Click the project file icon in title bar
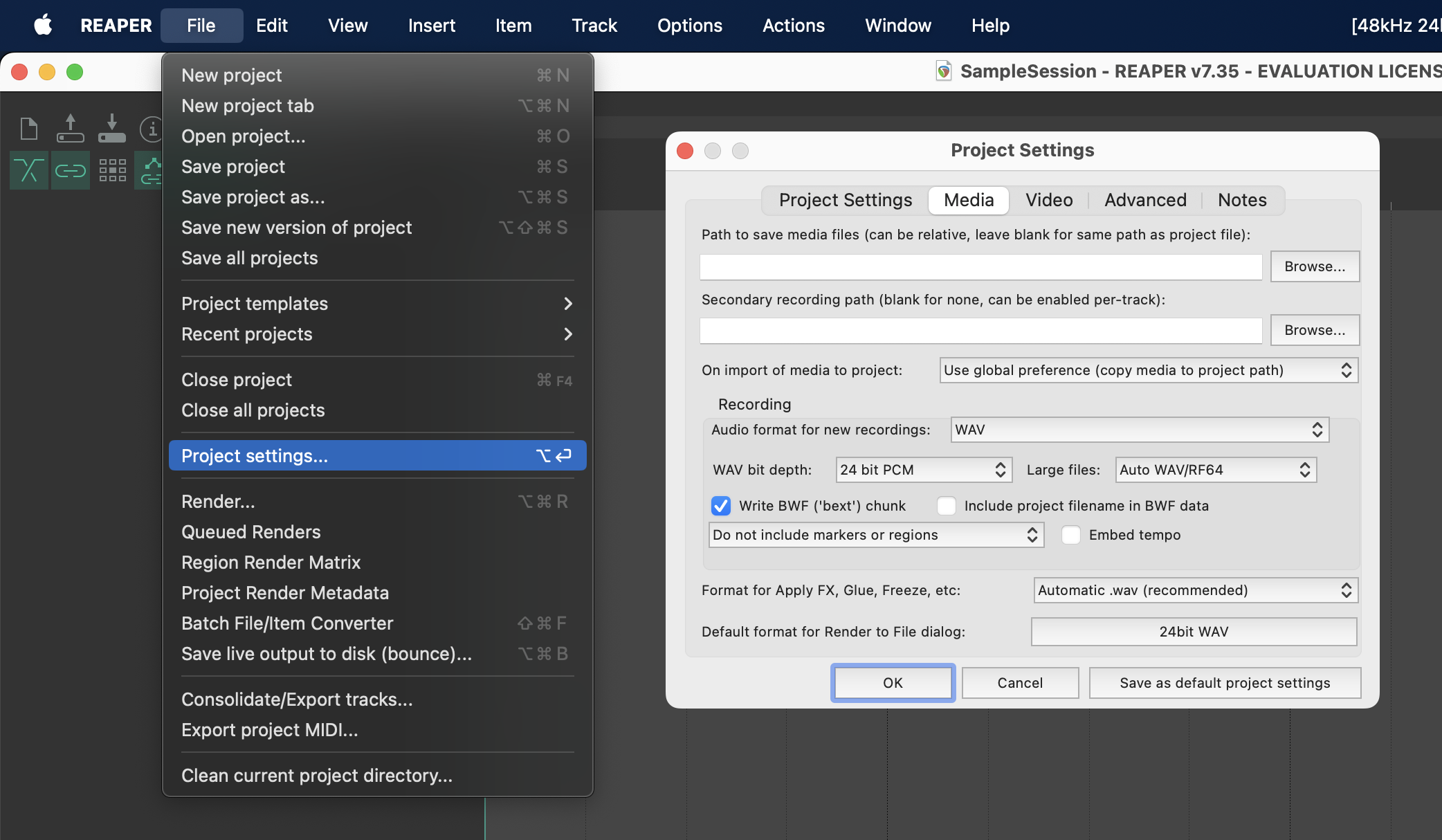The height and width of the screenshot is (840, 1442). pos(943,71)
